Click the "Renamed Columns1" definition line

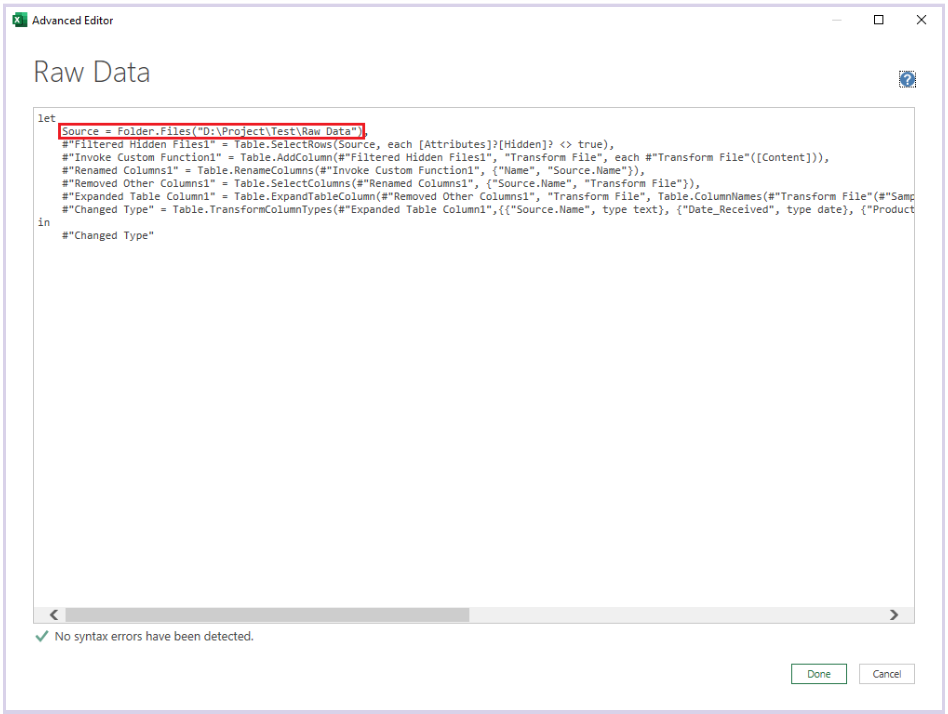[353, 170]
